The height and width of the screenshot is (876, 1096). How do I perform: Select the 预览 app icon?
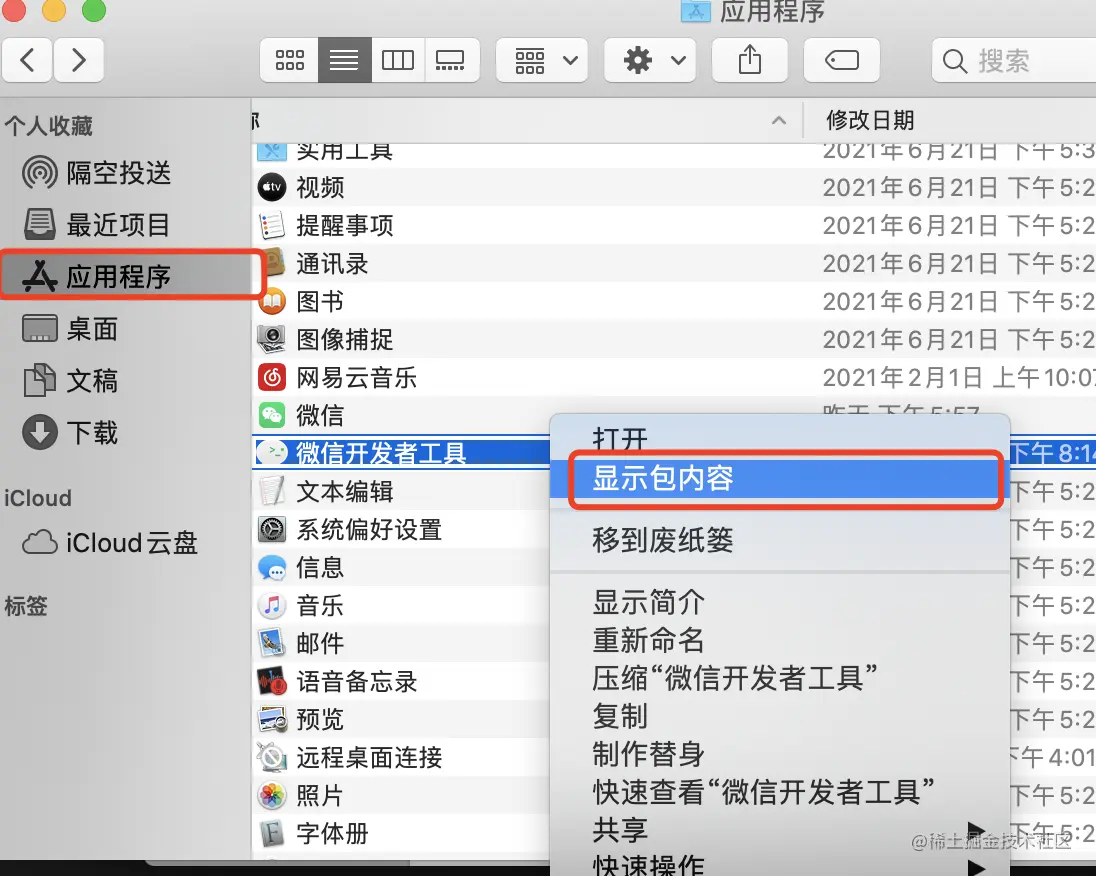tap(272, 719)
